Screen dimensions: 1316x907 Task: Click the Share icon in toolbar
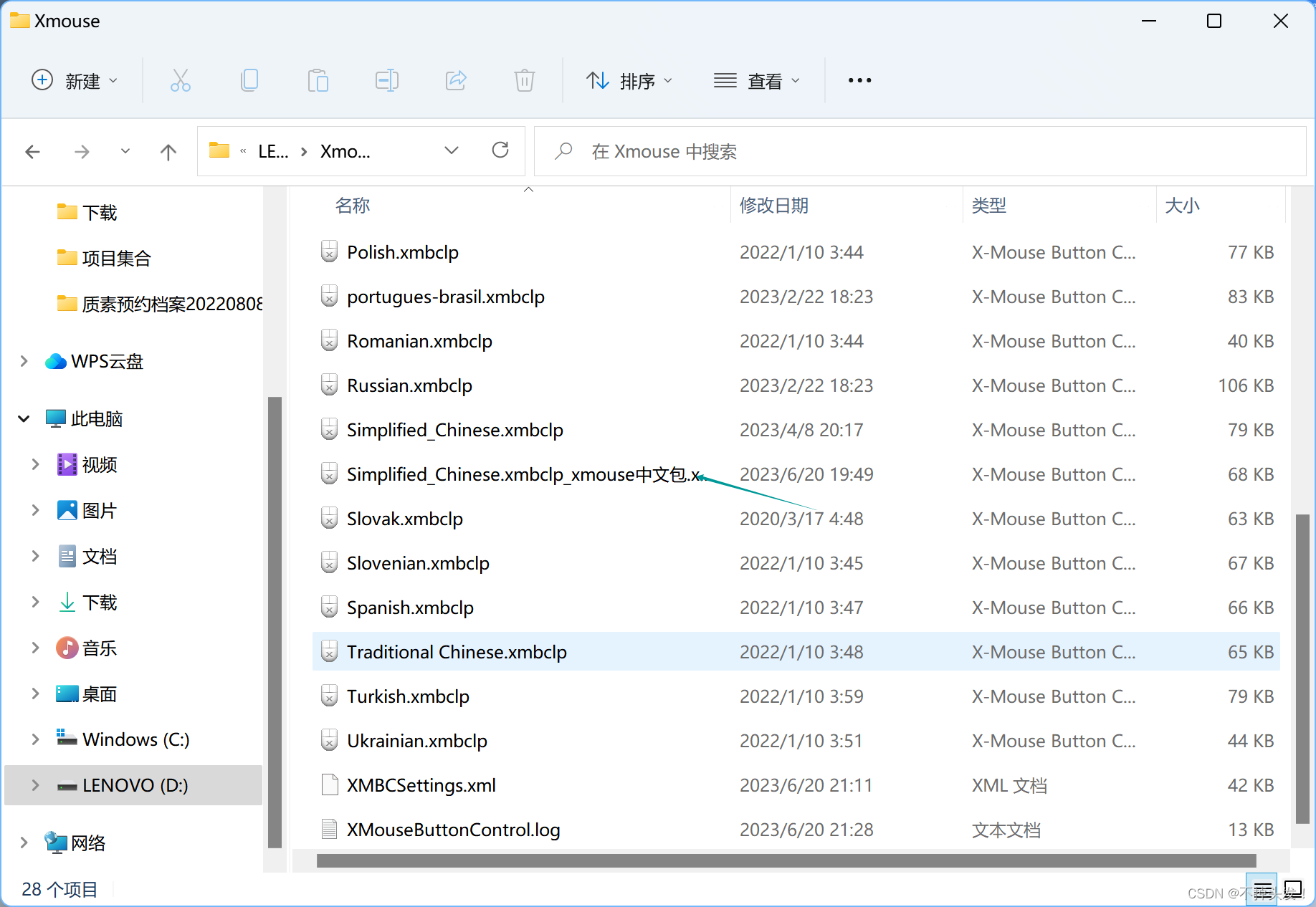(456, 80)
